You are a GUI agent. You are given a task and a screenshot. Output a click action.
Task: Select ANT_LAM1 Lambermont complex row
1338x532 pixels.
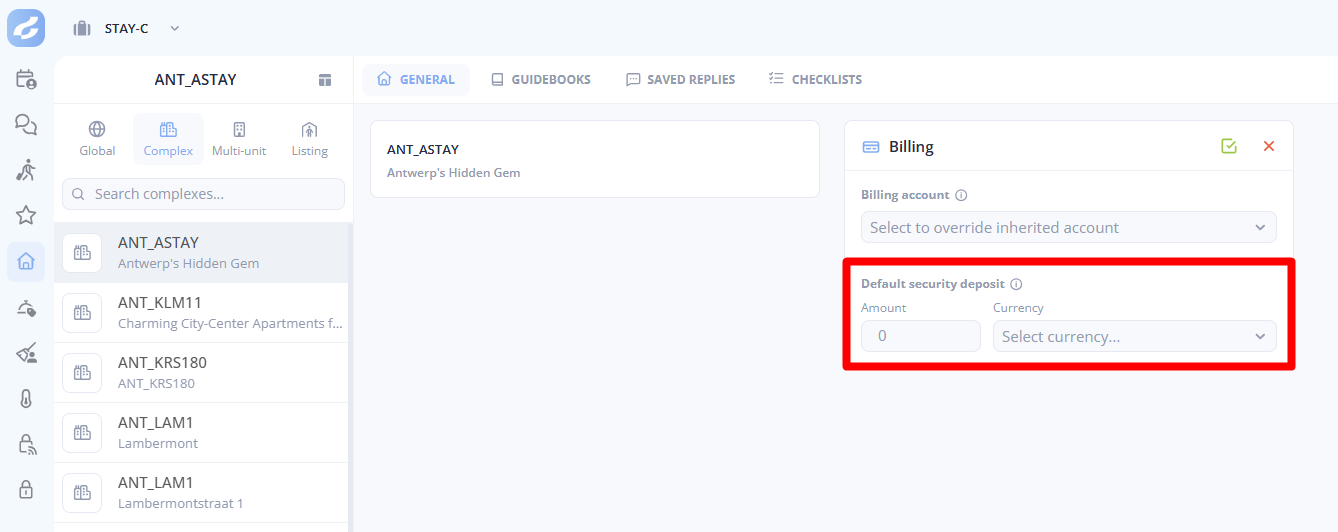tap(201, 433)
